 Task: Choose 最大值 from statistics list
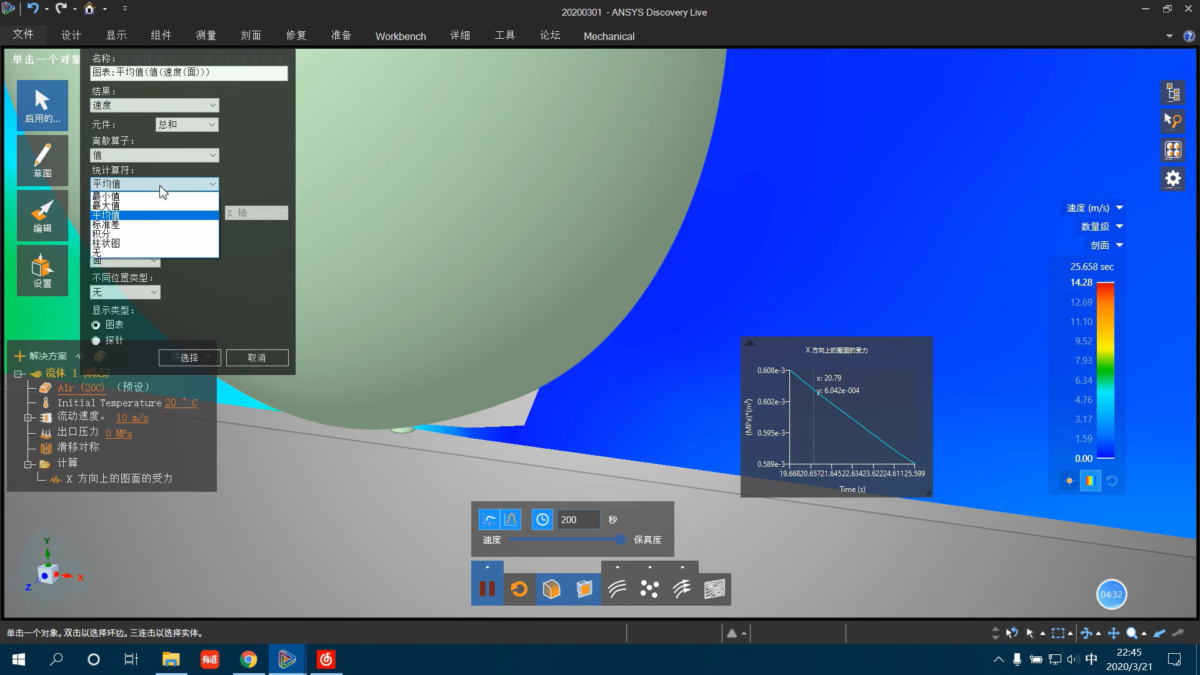point(154,206)
